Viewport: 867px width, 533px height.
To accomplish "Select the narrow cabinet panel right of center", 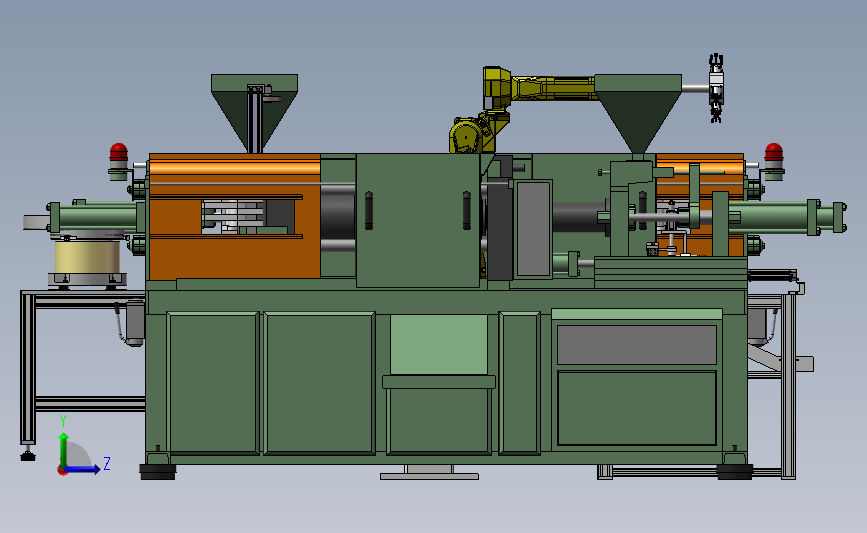I will pyautogui.click(x=519, y=383).
